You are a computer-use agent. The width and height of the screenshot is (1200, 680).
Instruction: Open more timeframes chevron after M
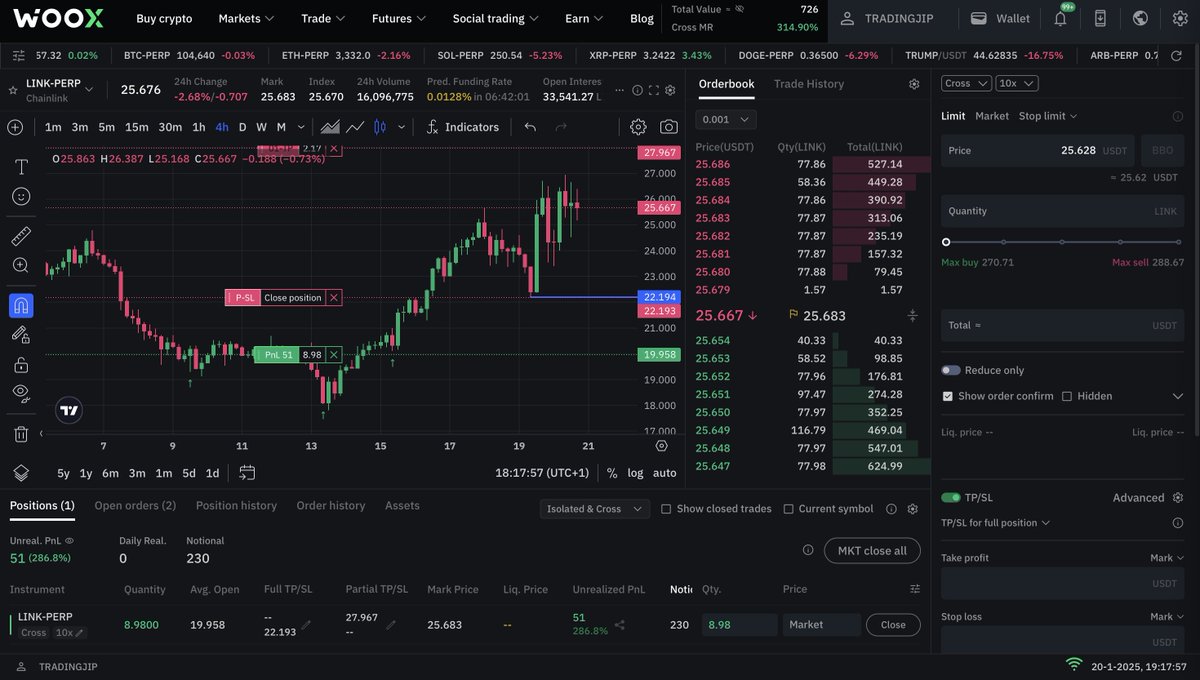[x=301, y=127]
